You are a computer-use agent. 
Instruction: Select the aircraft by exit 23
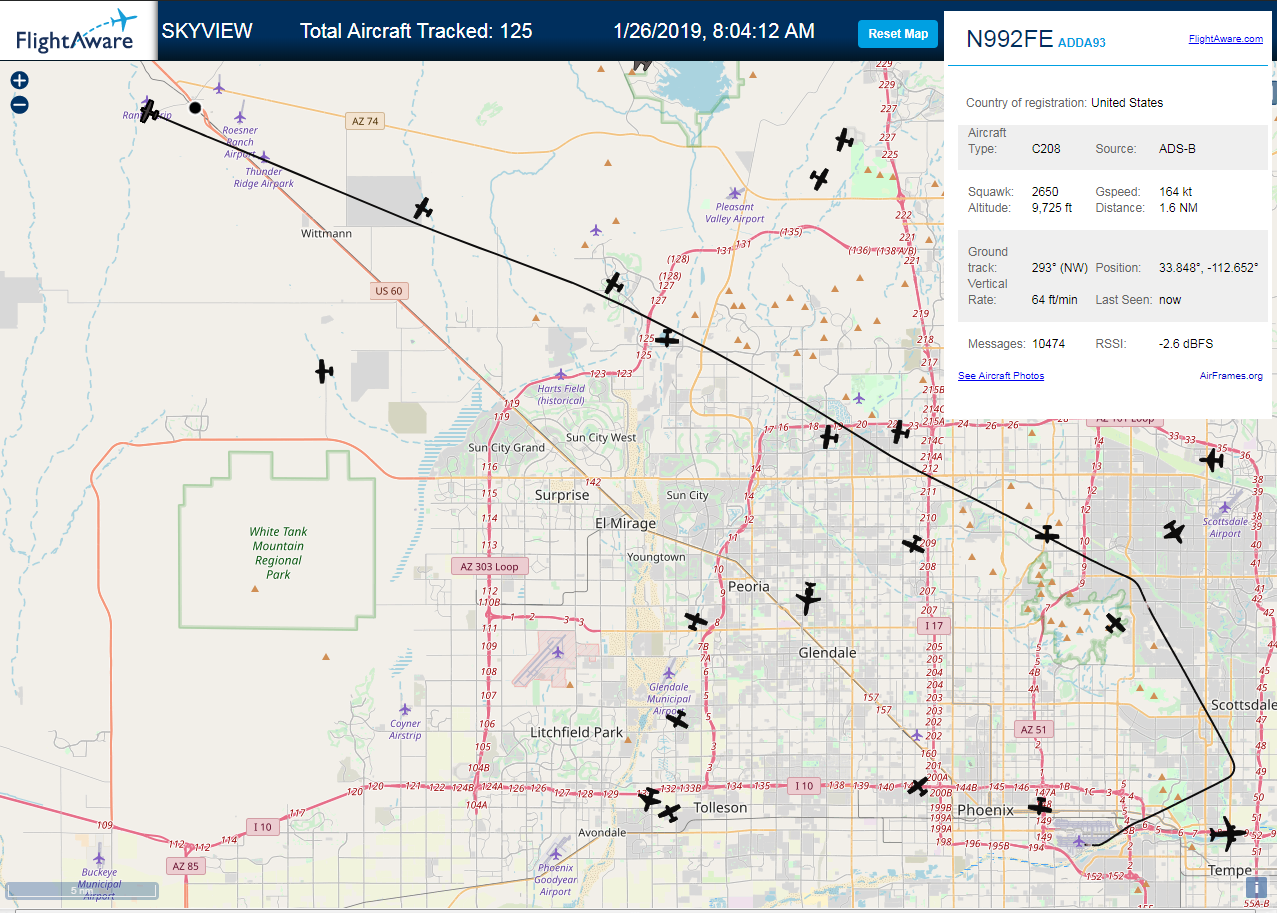tap(900, 431)
